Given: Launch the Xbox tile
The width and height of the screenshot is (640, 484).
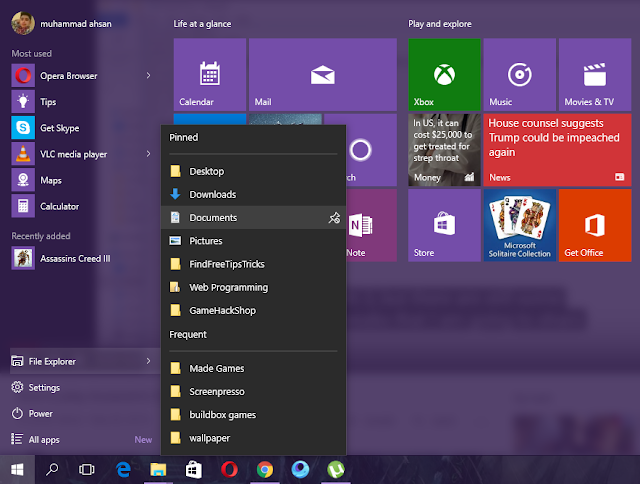Looking at the screenshot, I should 444,74.
